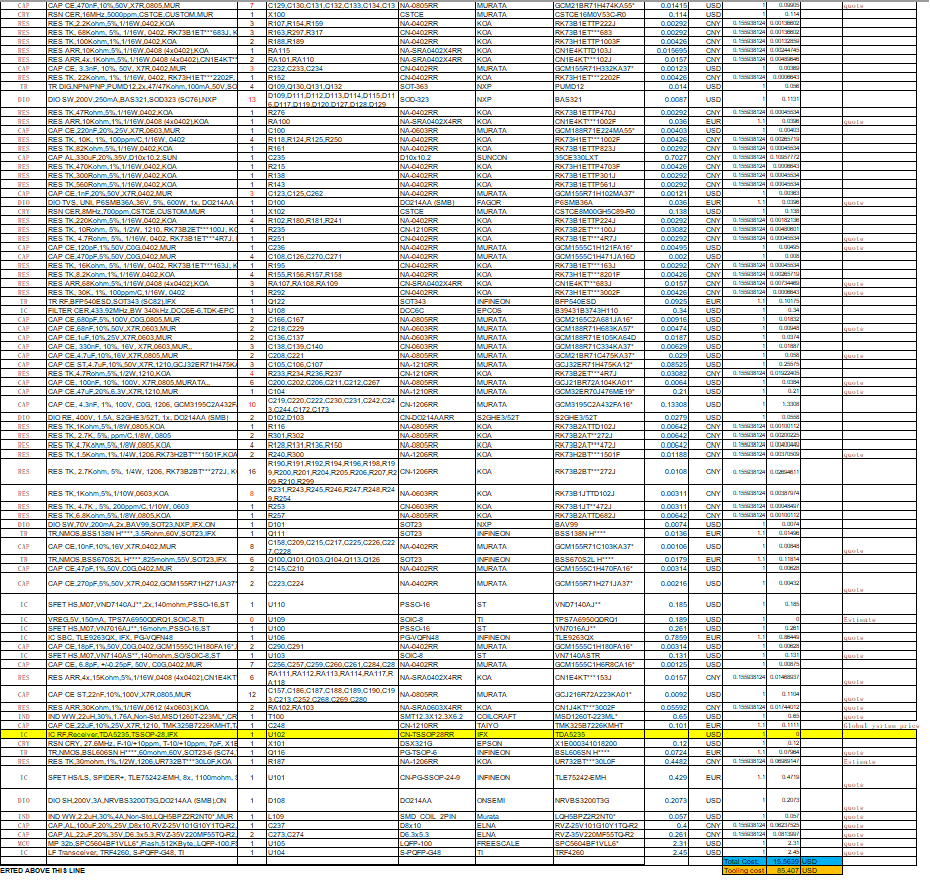Screen dimensions: 930x884
Task: Click the 'DSX321G' package cell
Action: 437,743
